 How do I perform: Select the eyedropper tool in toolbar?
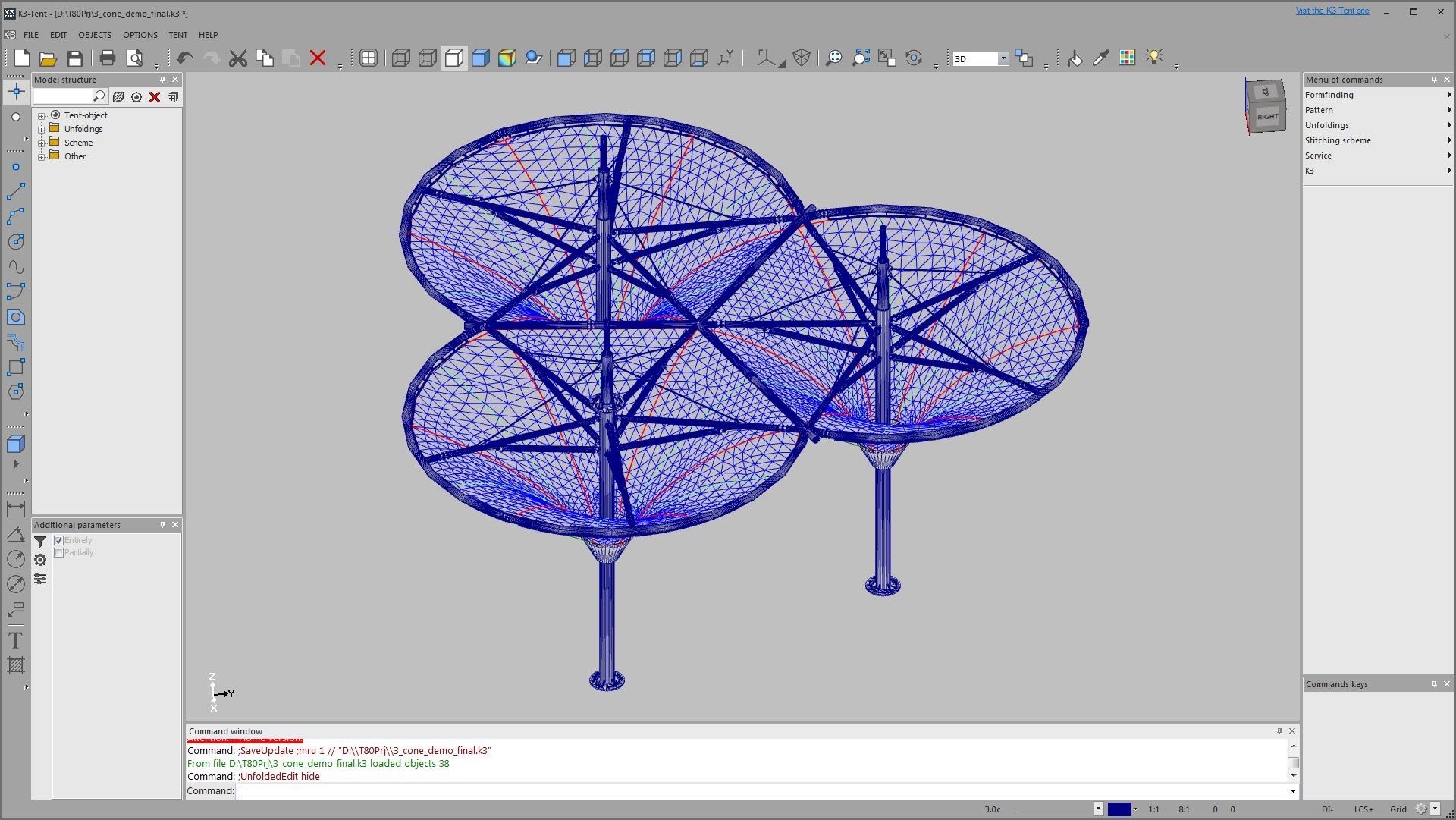tap(1100, 58)
